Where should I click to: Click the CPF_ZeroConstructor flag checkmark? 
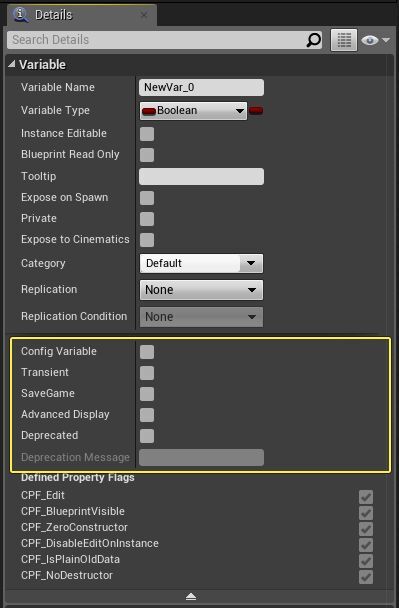pos(366,529)
